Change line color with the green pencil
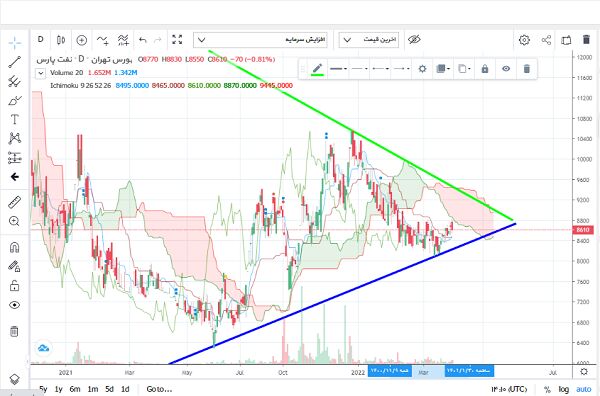 pos(317,69)
